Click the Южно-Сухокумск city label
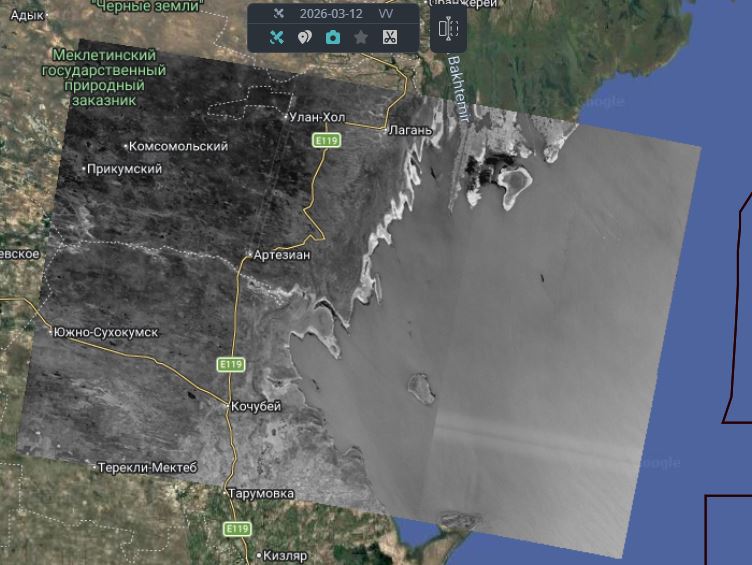The image size is (752, 565). tap(107, 332)
